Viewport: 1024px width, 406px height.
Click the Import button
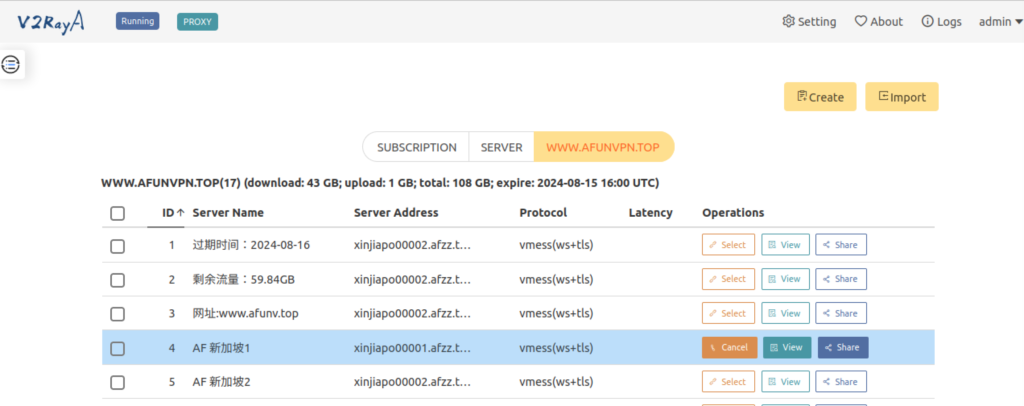click(901, 97)
